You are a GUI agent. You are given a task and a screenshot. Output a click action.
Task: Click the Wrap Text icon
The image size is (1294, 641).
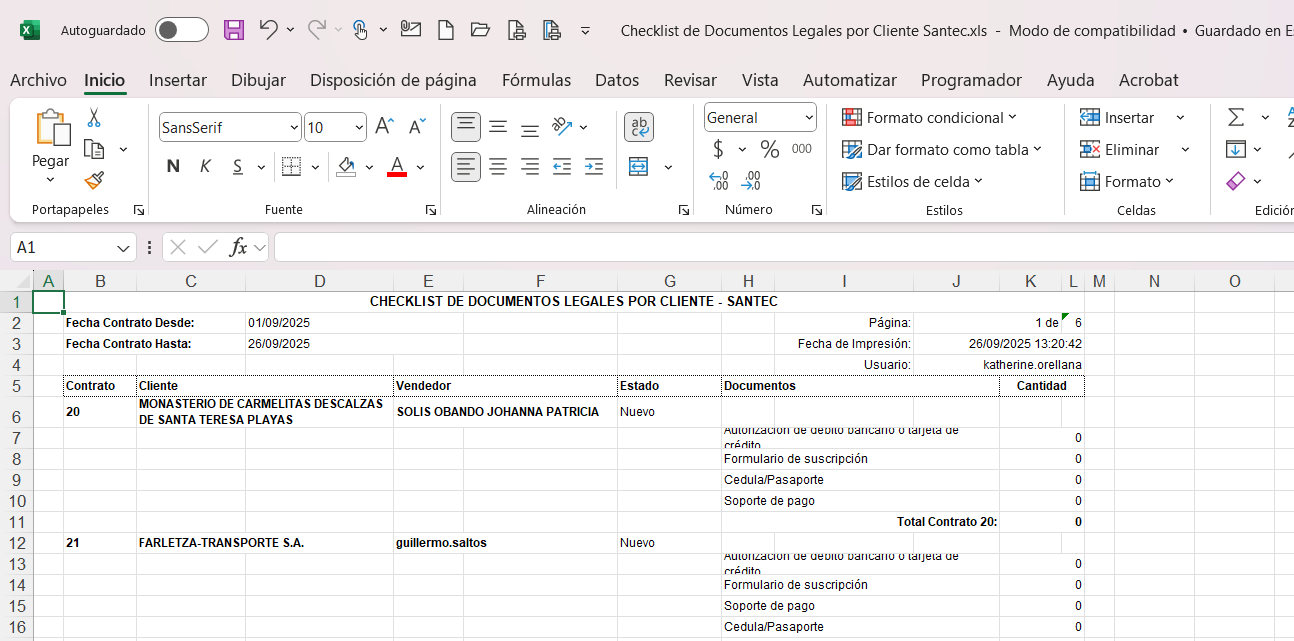(x=639, y=127)
